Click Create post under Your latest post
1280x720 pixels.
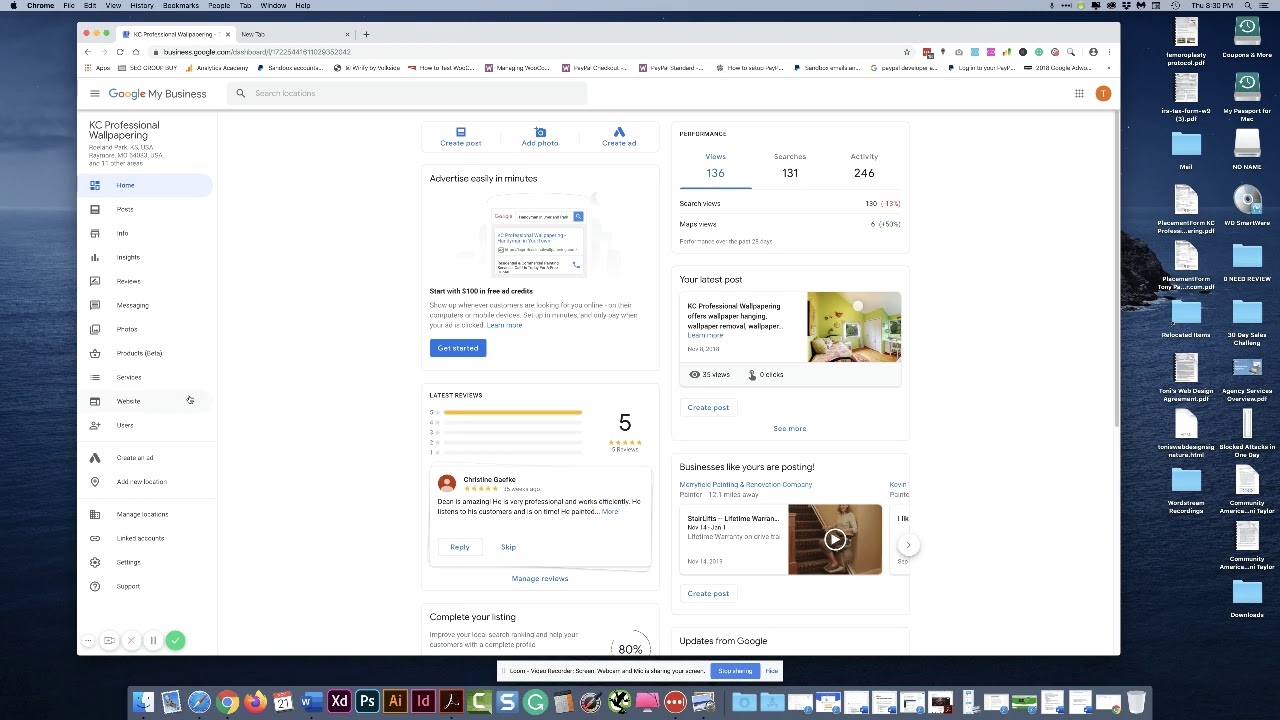click(708, 407)
